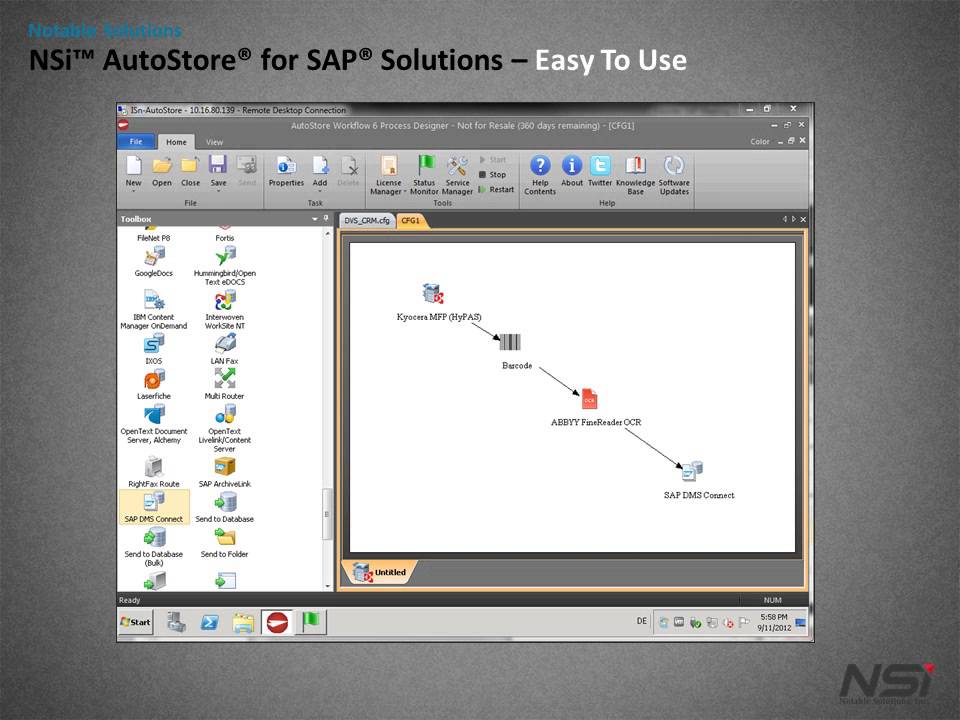Switch to the Home ribbon tab
This screenshot has height=720, width=960.
(x=176, y=142)
